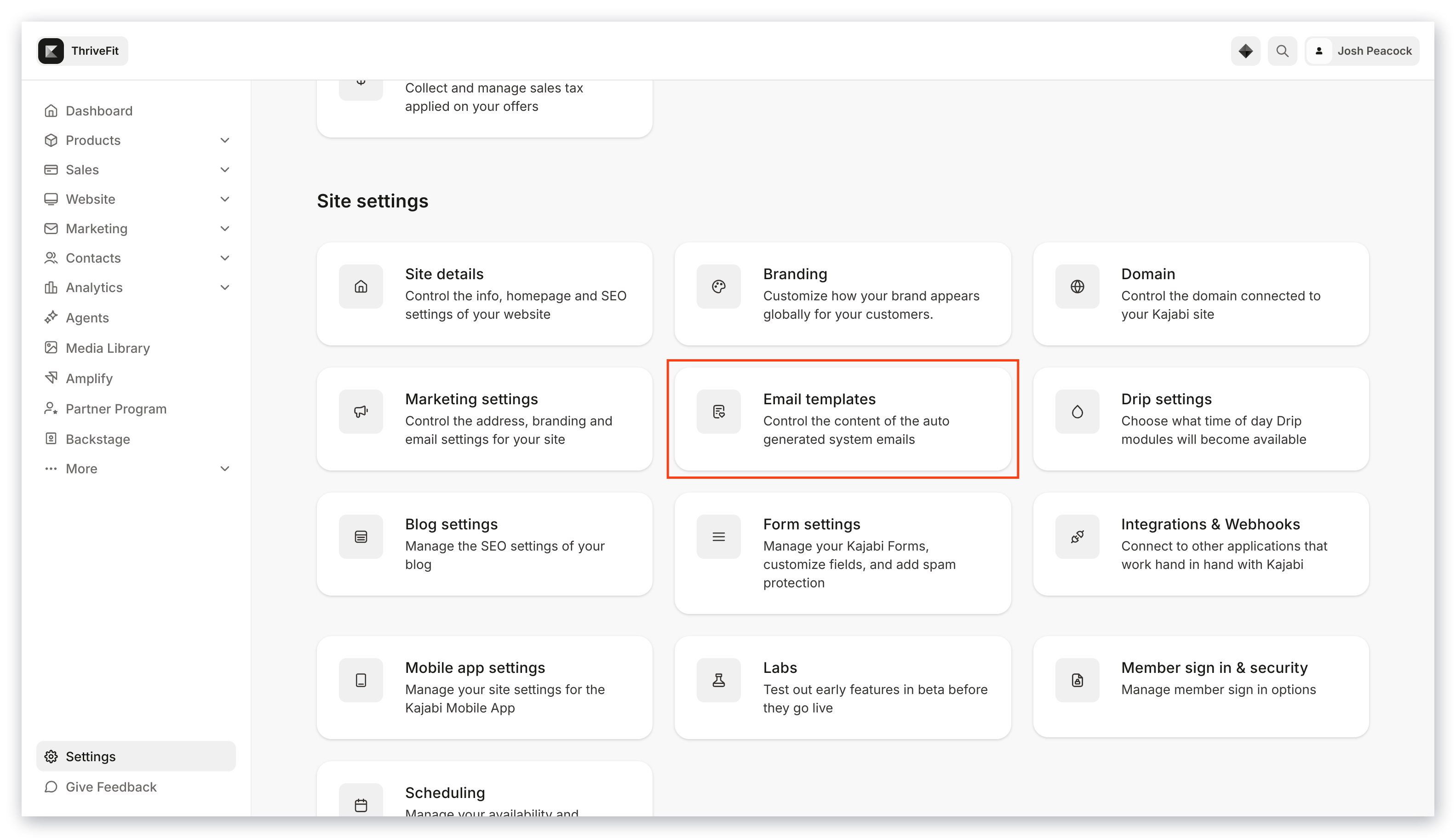This screenshot has width=1456, height=838.
Task: Click the Member sign in lock icon
Action: 1077,680
